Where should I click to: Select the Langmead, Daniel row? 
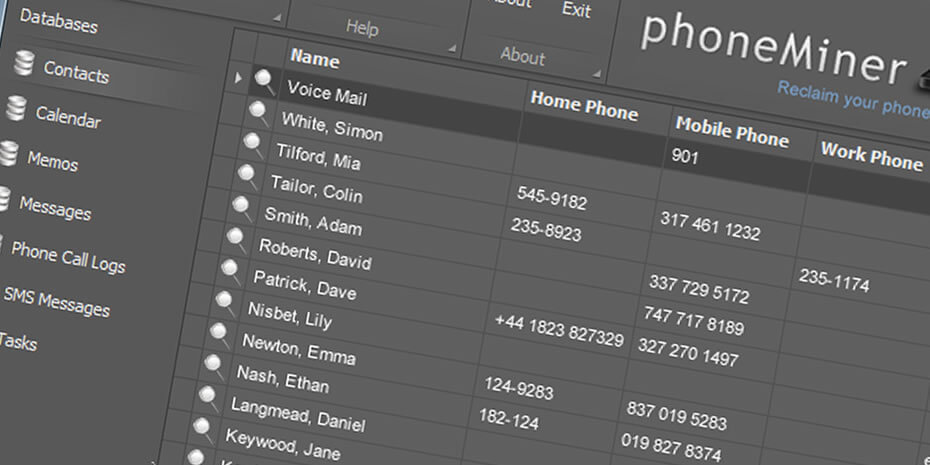coord(297,414)
